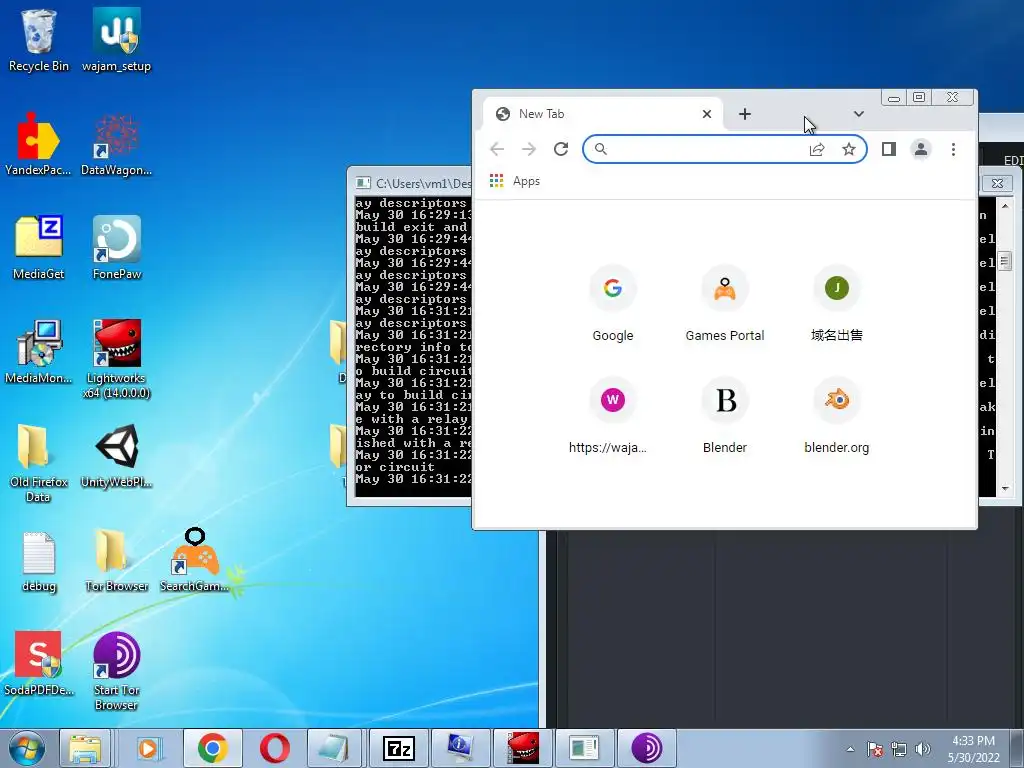Click the scrollbar down arrow in the background window

[x=1005, y=488]
